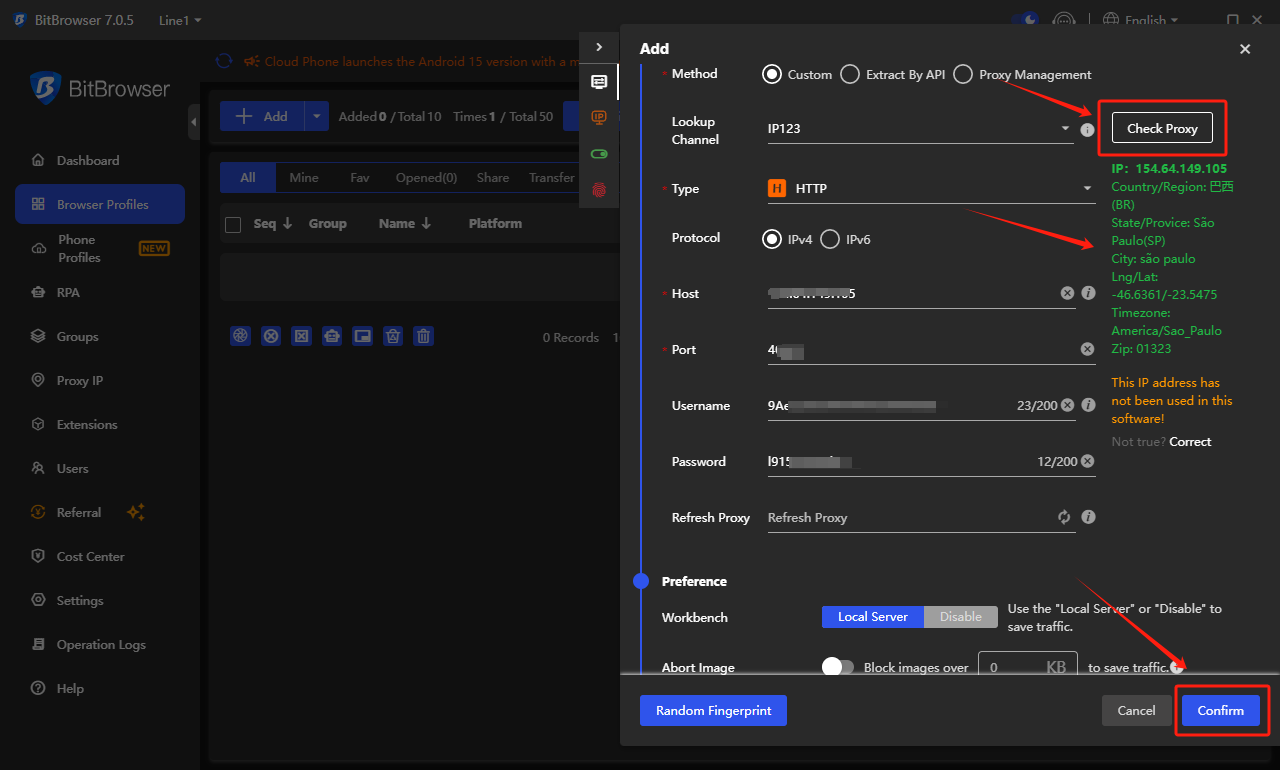Viewport: 1280px width, 770px height.
Task: Click the refresh icon in Refresh Proxy field
Action: pos(1064,517)
